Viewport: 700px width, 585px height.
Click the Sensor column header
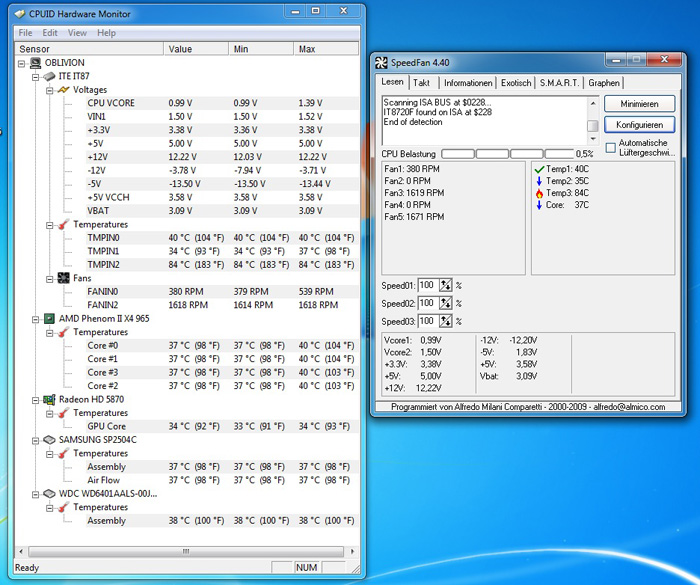point(89,49)
